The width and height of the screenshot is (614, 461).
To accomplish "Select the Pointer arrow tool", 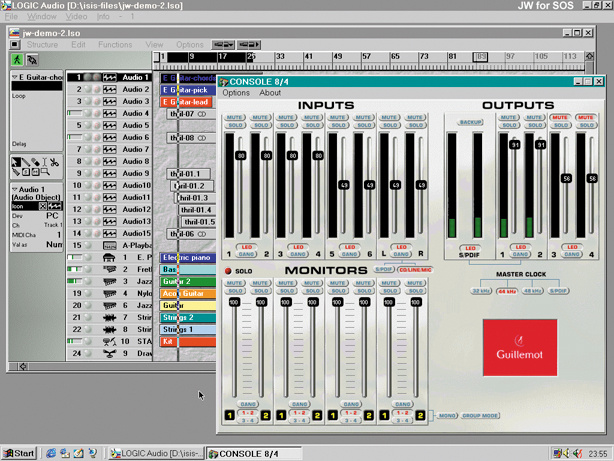I will [16, 162].
